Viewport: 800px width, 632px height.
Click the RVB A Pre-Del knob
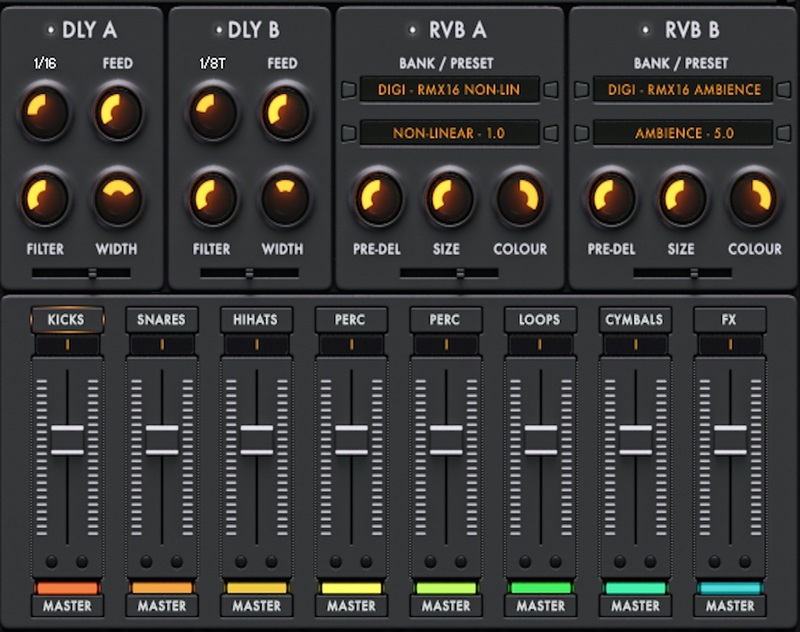pyautogui.click(x=379, y=199)
